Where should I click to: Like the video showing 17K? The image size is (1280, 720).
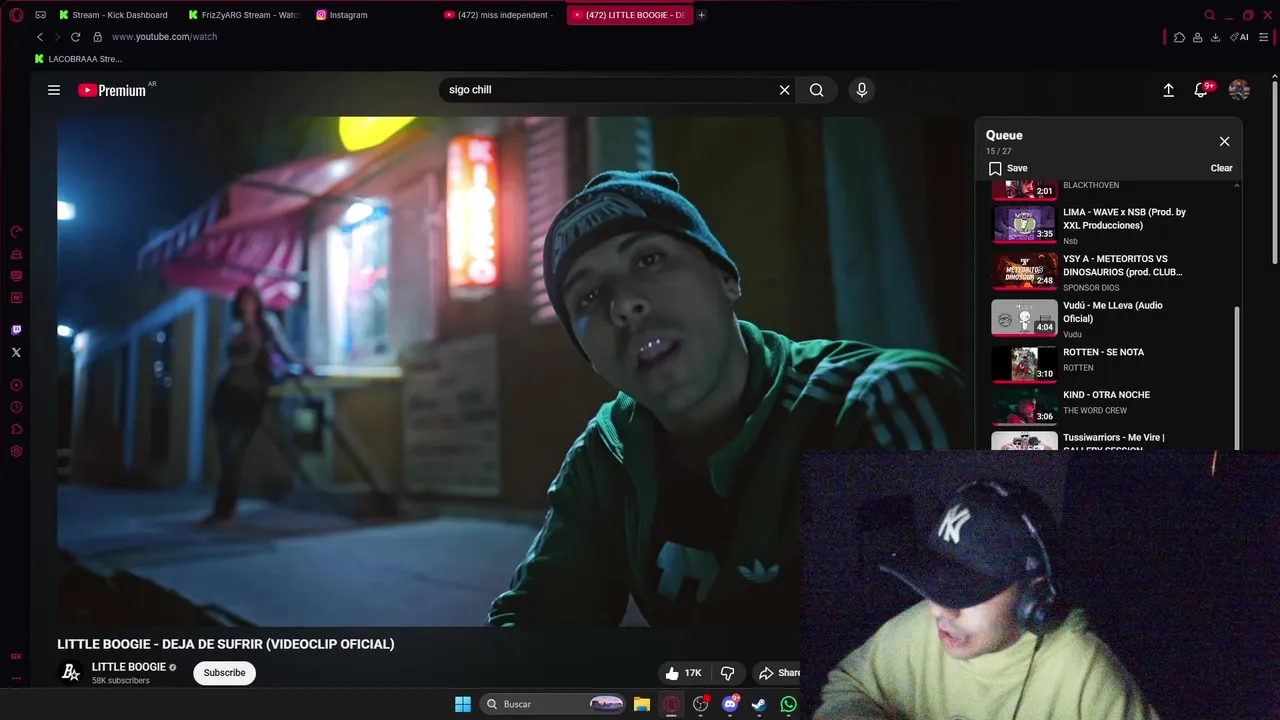coord(684,673)
